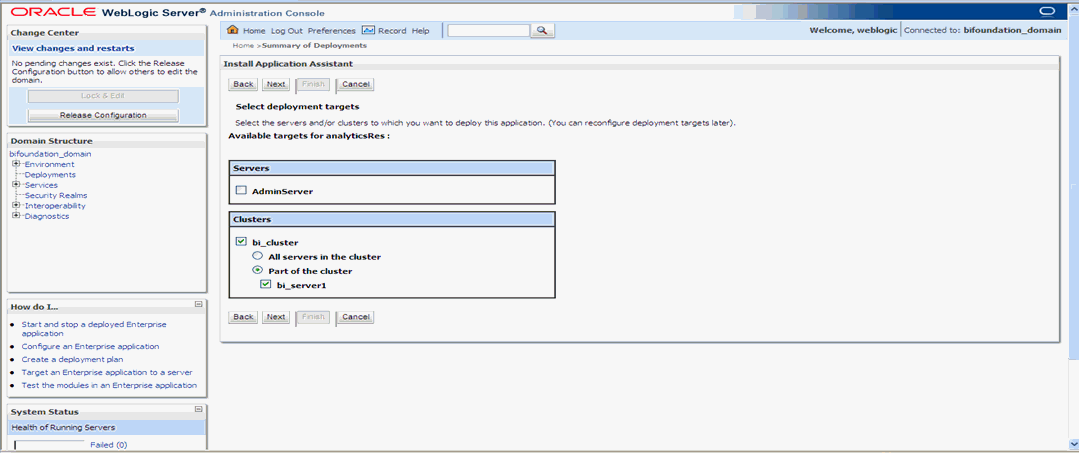Open Create a deployment plan link
Screen dimensions: 1079x453
pyautogui.click(x=72, y=359)
